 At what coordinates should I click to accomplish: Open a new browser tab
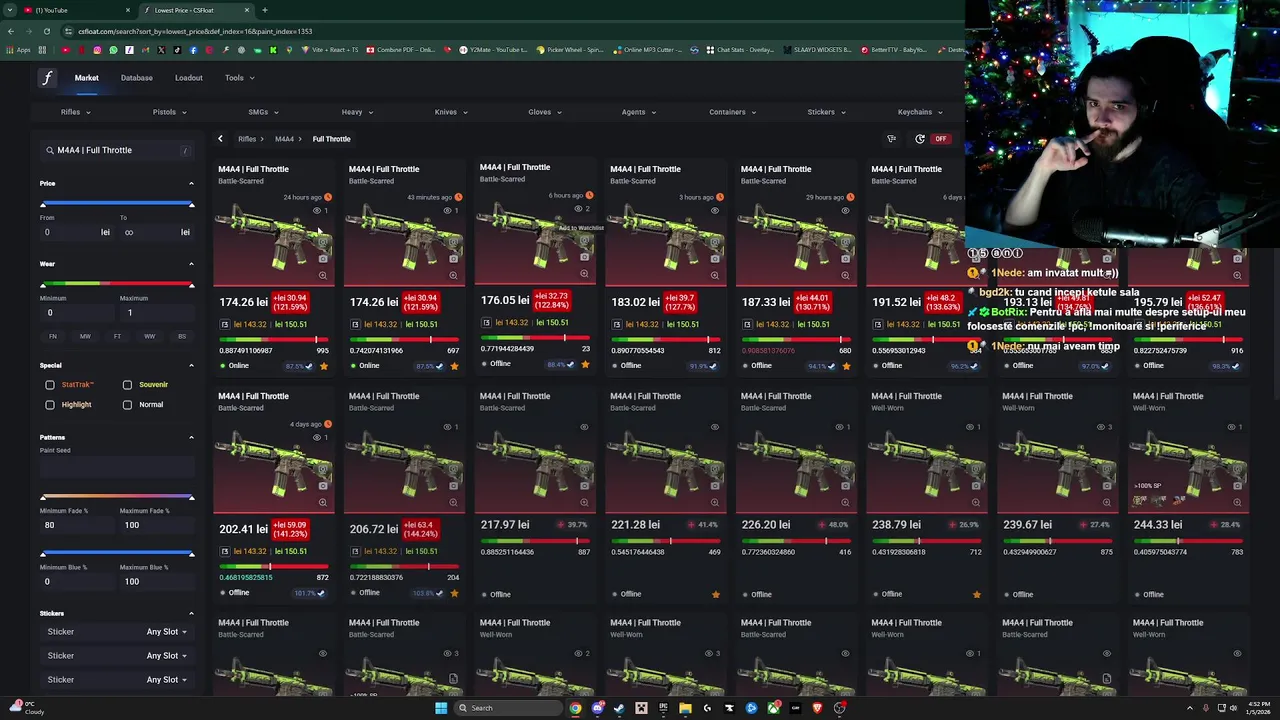(x=264, y=10)
